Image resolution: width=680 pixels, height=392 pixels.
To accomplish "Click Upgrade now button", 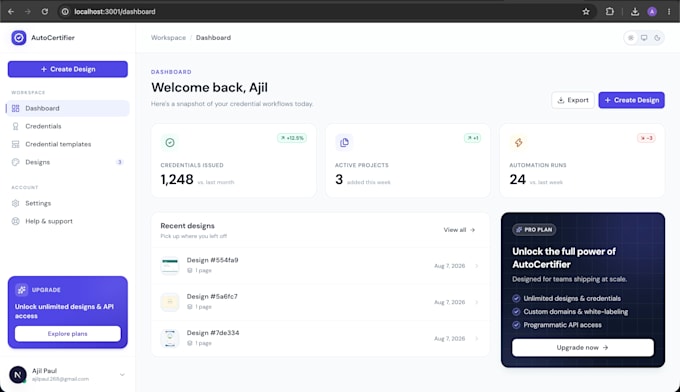I will coord(583,348).
